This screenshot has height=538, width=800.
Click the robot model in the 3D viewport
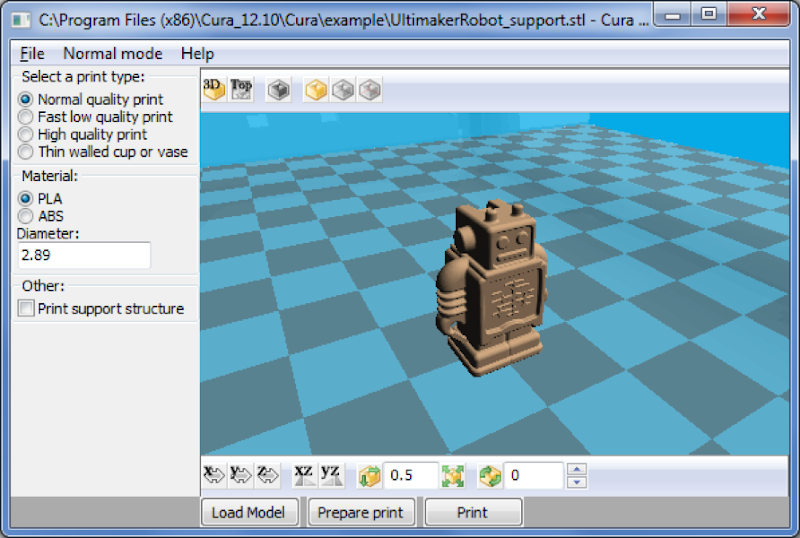click(490, 288)
